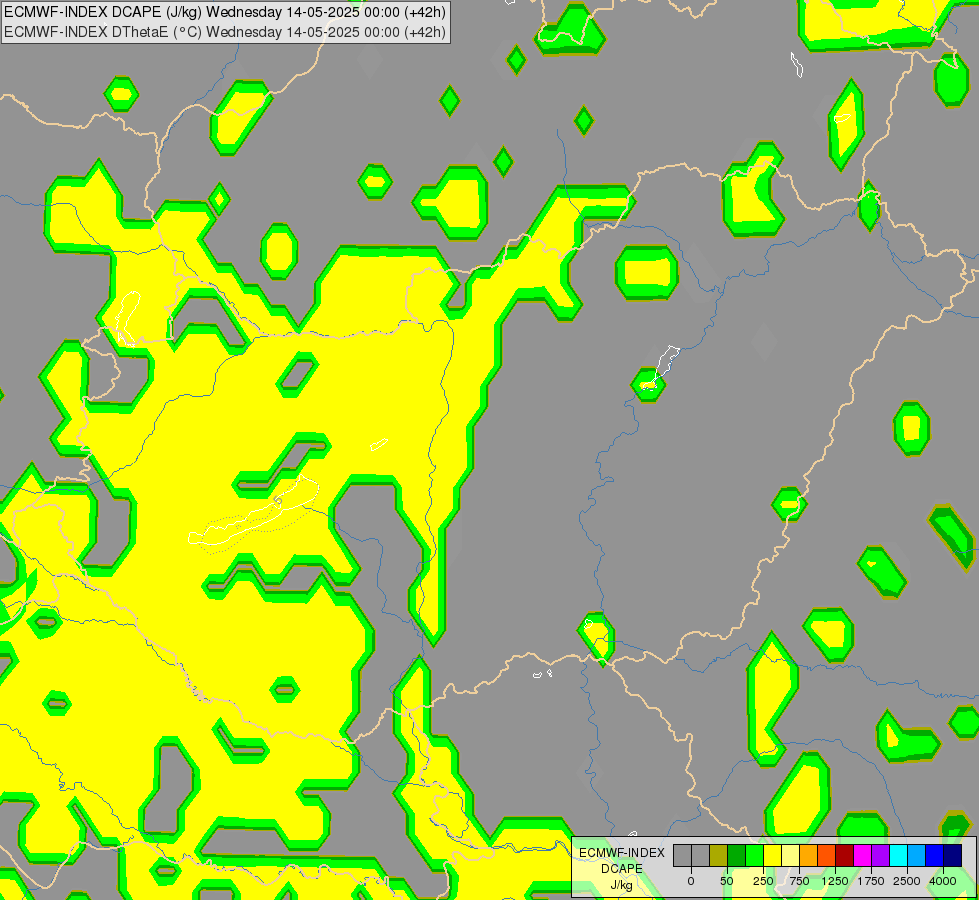This screenshot has width=979, height=900.
Task: Click the legend value label 0
Action: point(691,881)
